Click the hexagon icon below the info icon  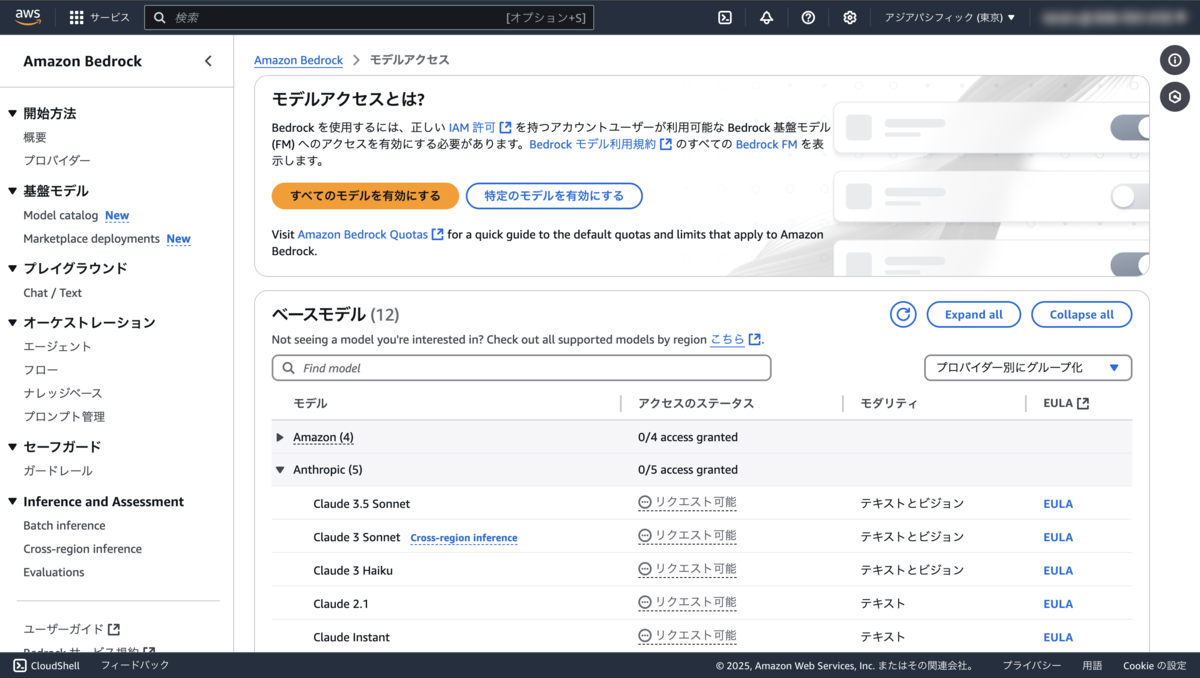[1175, 97]
